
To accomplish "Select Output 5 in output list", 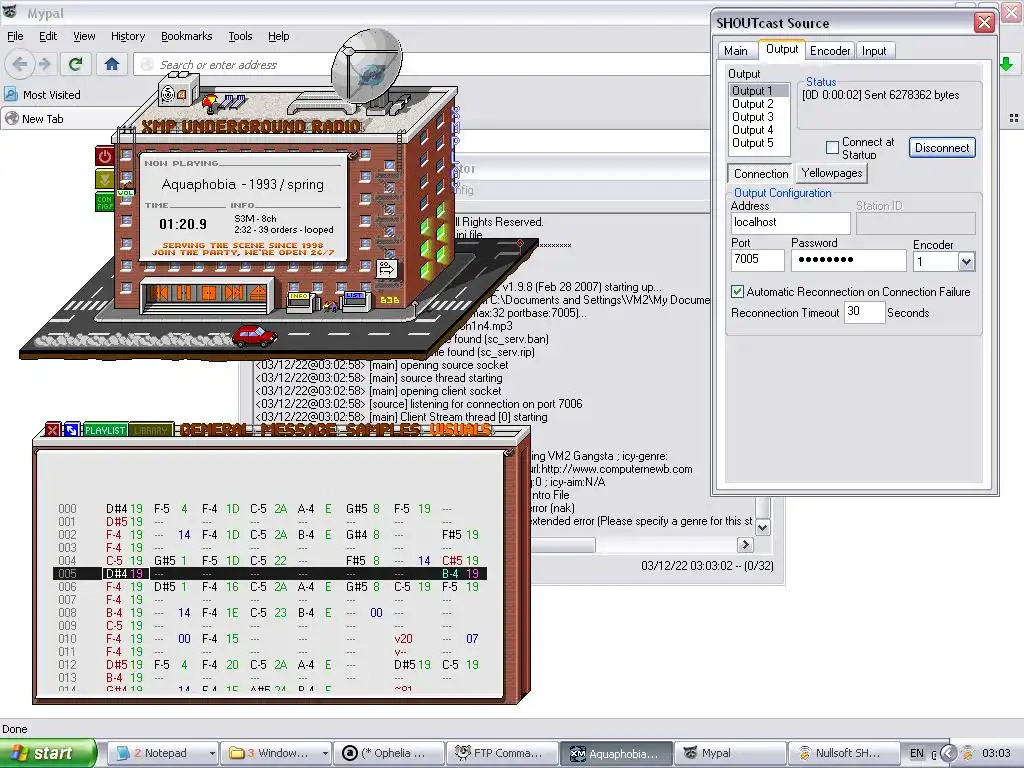I will (x=753, y=143).
